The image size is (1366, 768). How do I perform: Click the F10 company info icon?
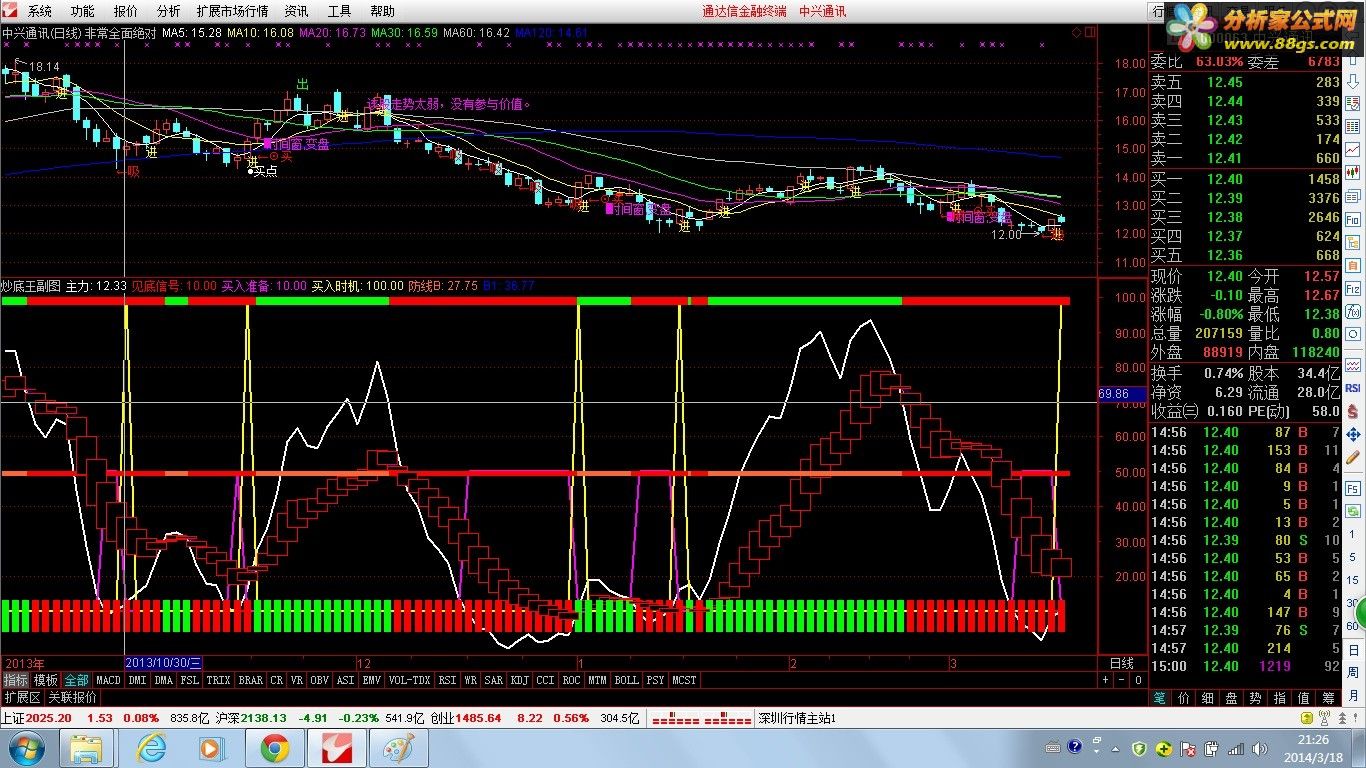coord(1353,219)
